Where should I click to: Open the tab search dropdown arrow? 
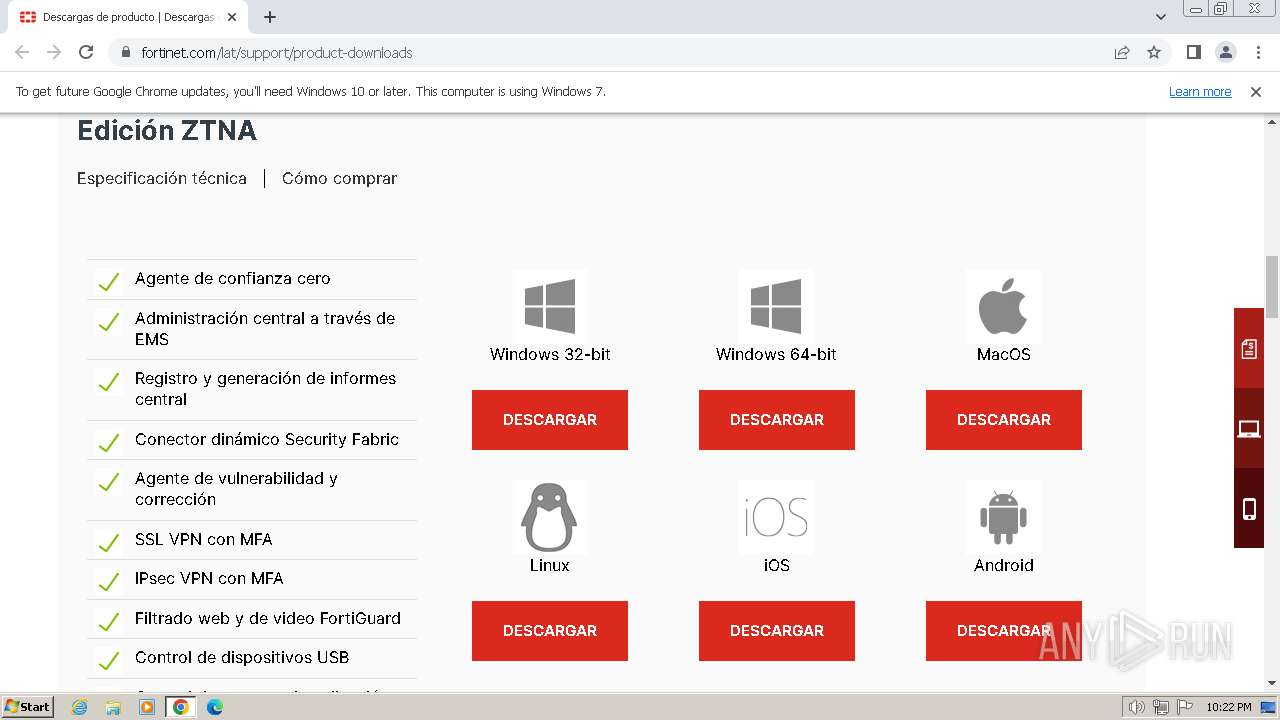click(x=1161, y=17)
